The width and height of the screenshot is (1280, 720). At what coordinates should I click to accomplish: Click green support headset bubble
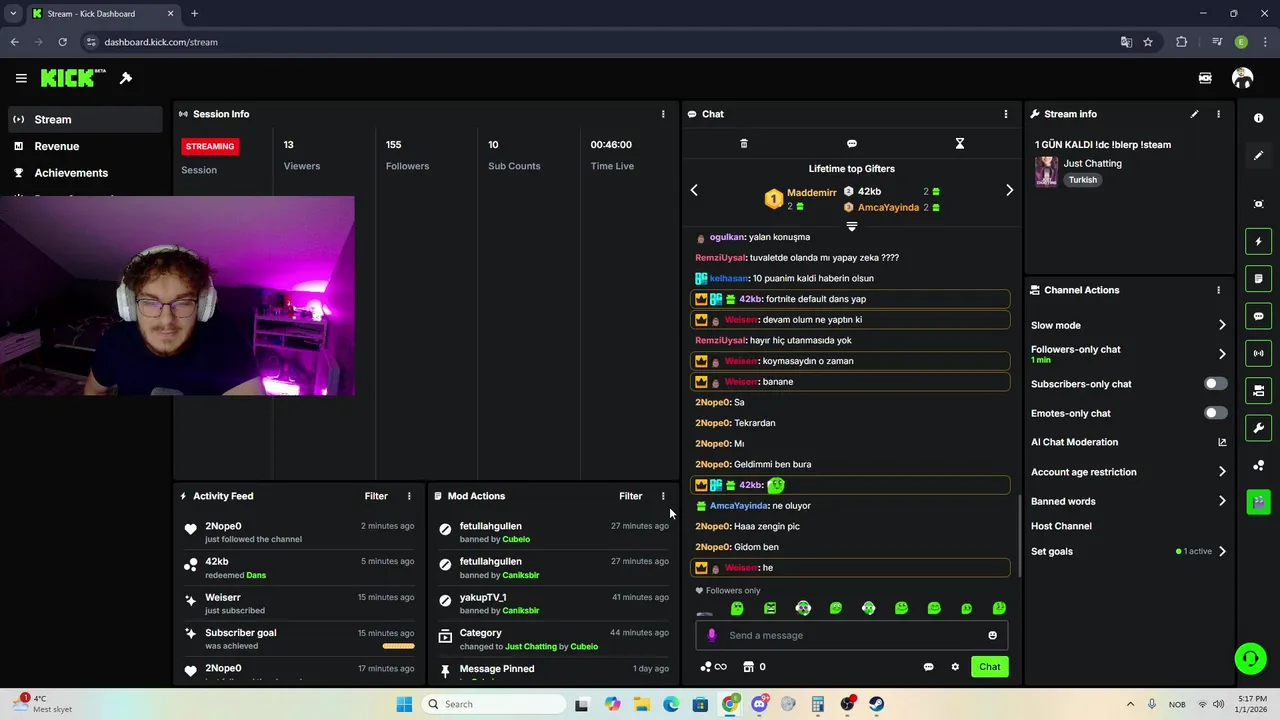coord(1250,658)
